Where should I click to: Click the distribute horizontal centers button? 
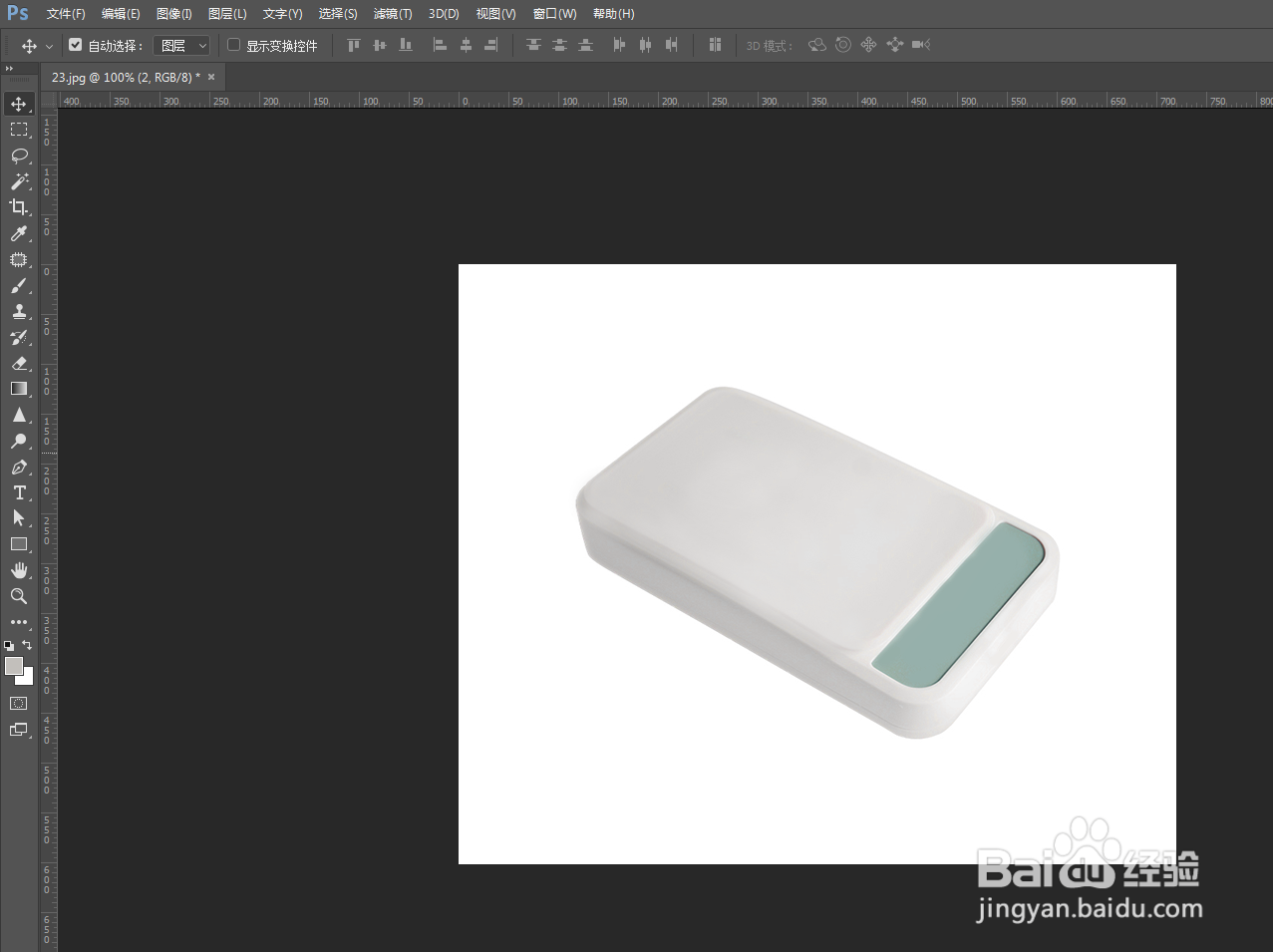(x=645, y=45)
